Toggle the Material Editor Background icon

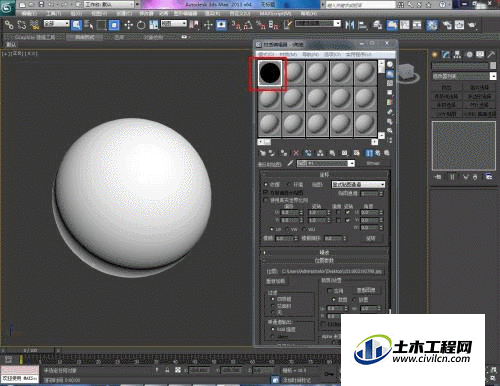[x=390, y=83]
